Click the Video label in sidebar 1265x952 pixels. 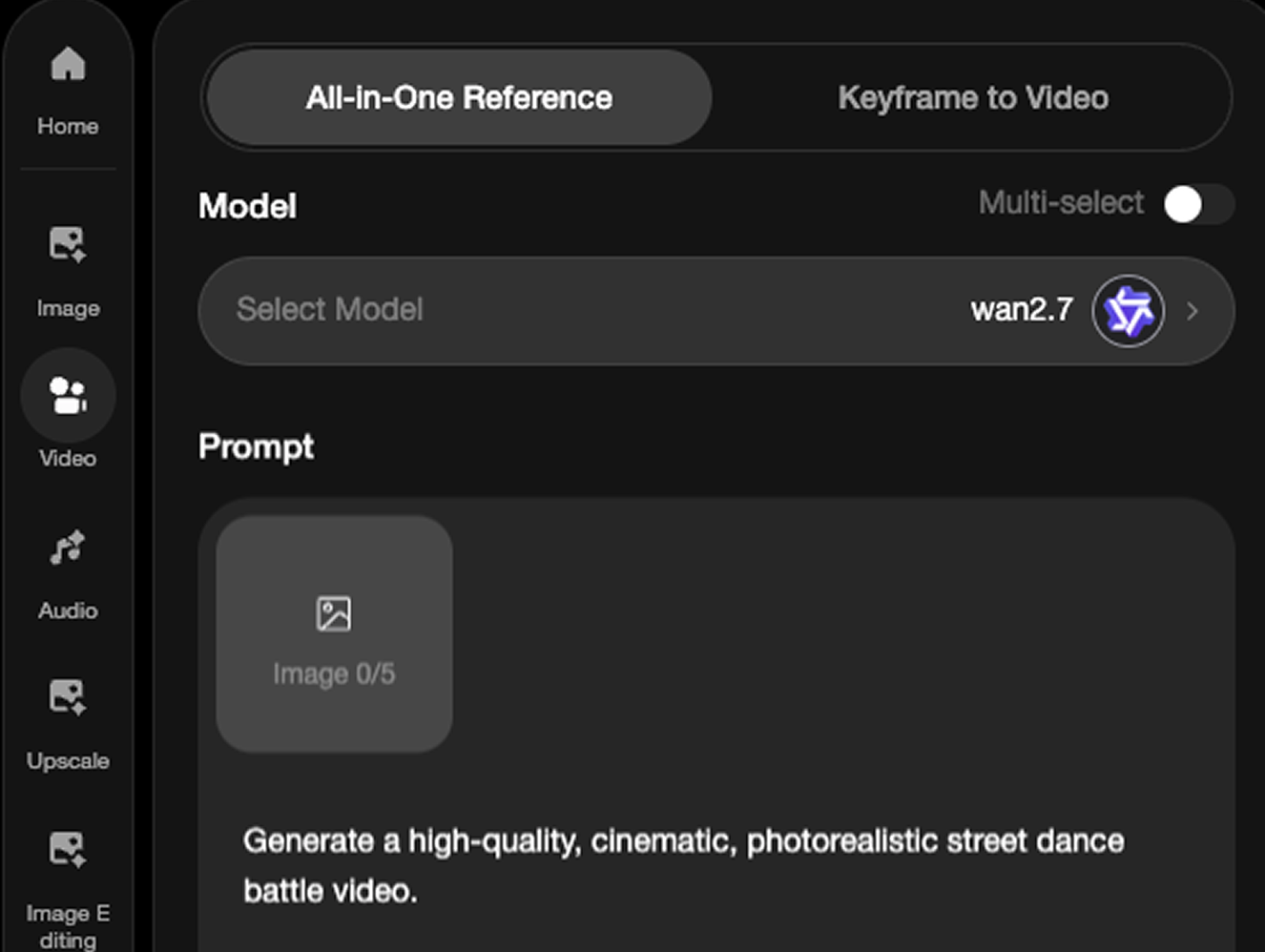(x=68, y=458)
